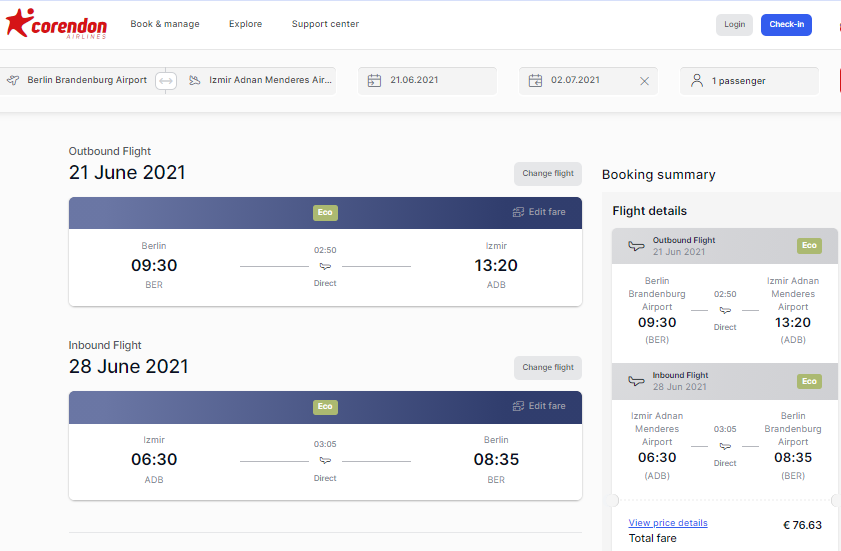Click the return date calendar icon

click(x=535, y=80)
